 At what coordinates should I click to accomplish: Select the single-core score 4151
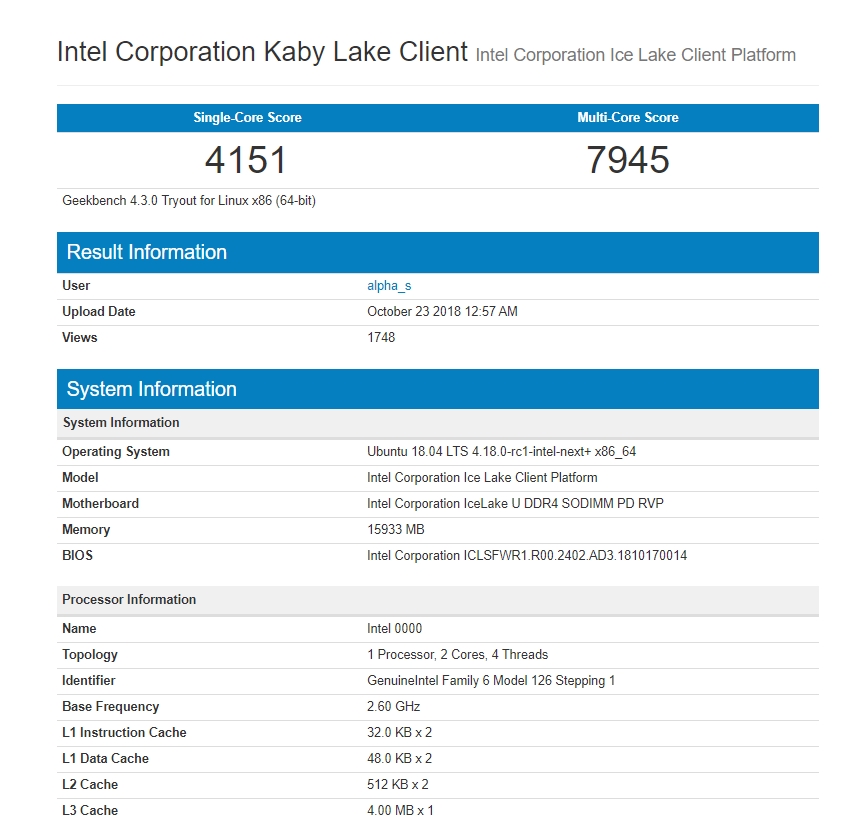tap(246, 158)
